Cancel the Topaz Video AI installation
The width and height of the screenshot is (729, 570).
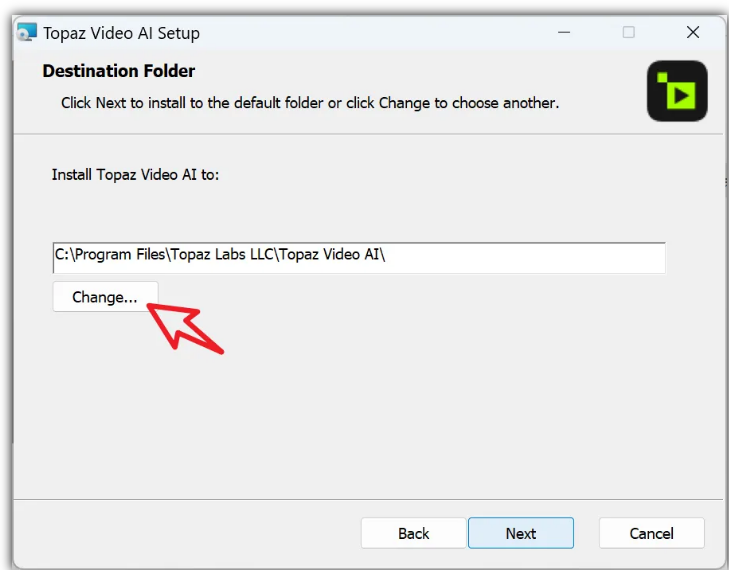click(x=651, y=533)
